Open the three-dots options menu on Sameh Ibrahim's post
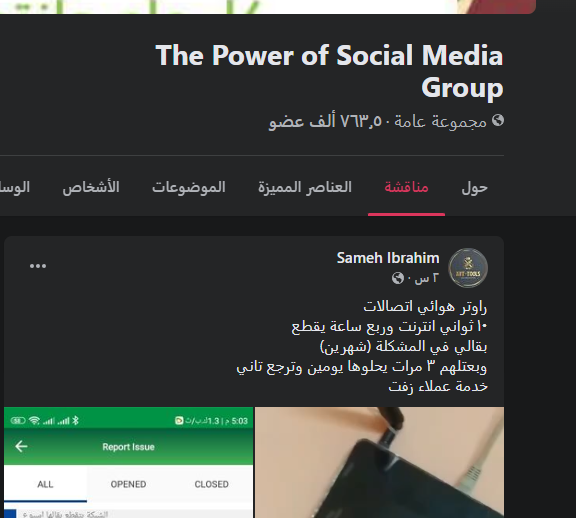This screenshot has width=576, height=518. (x=38, y=266)
